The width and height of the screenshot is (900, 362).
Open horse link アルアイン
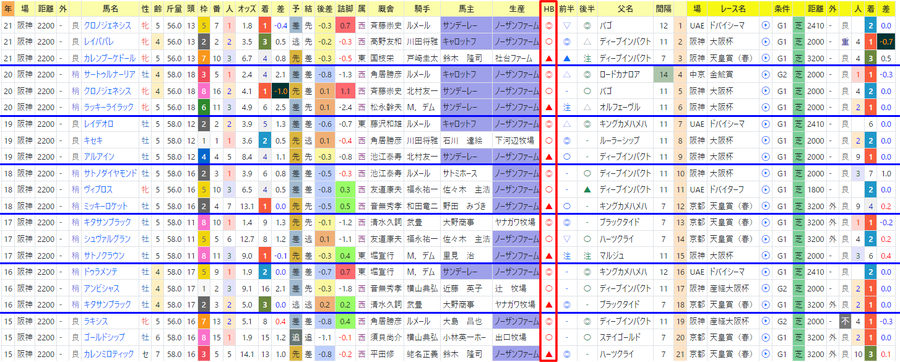98,157
